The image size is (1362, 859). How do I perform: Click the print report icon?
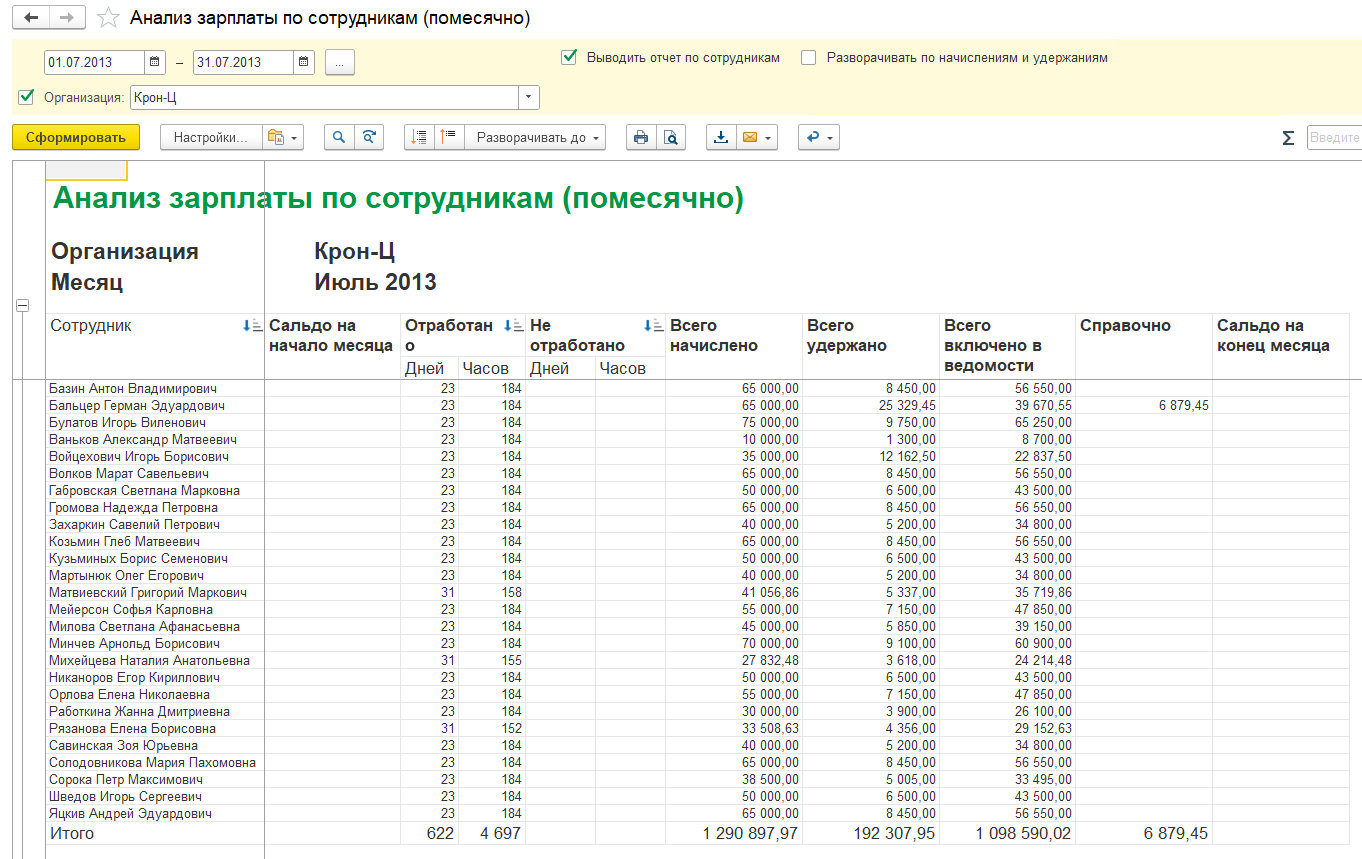(x=641, y=138)
